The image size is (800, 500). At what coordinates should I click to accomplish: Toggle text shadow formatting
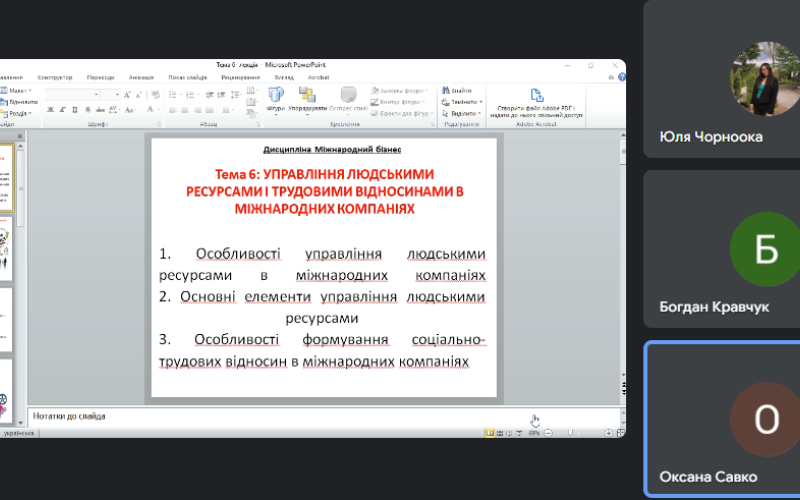pyautogui.click(x=88, y=110)
